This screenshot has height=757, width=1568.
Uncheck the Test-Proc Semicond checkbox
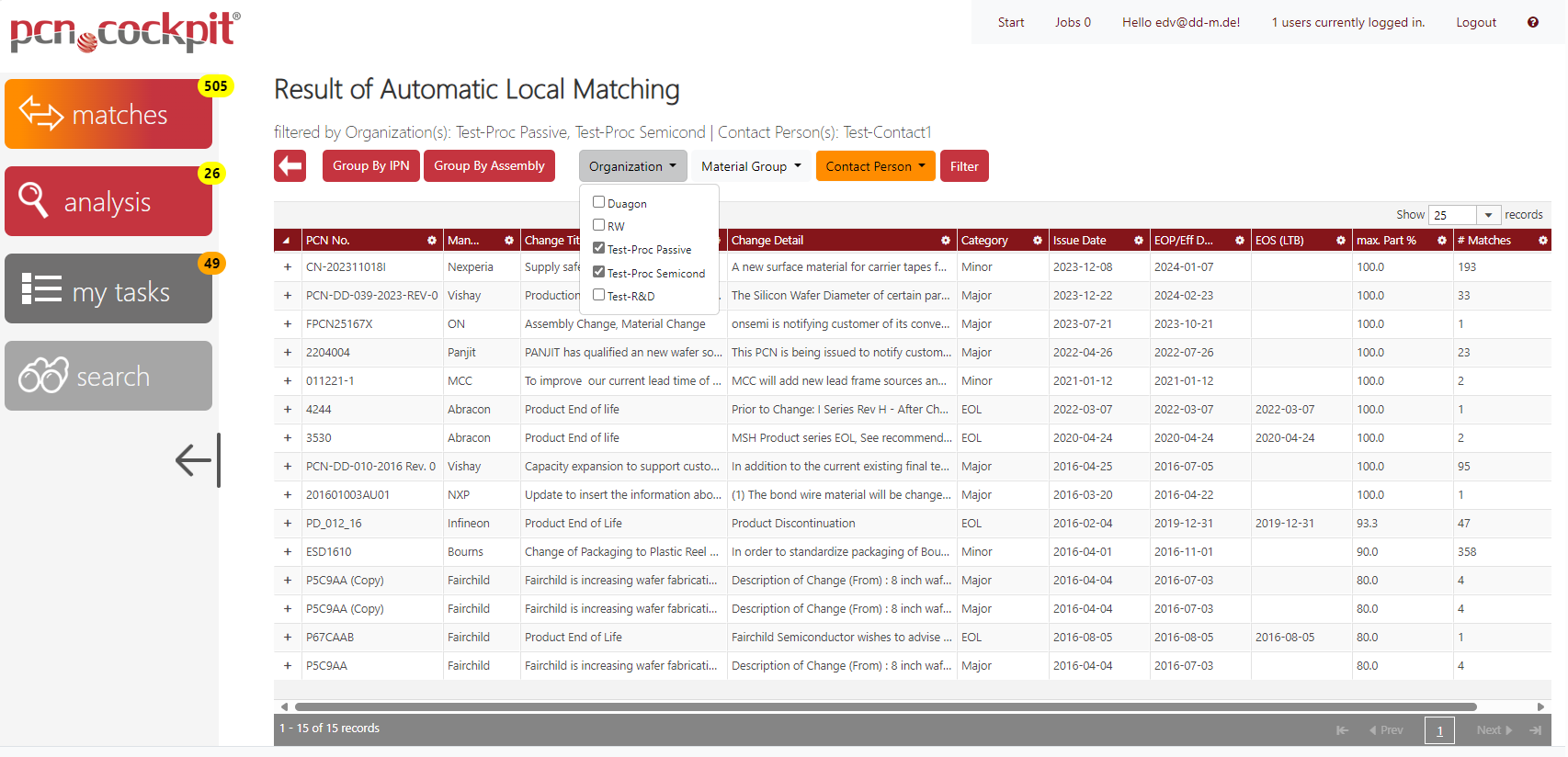point(598,272)
